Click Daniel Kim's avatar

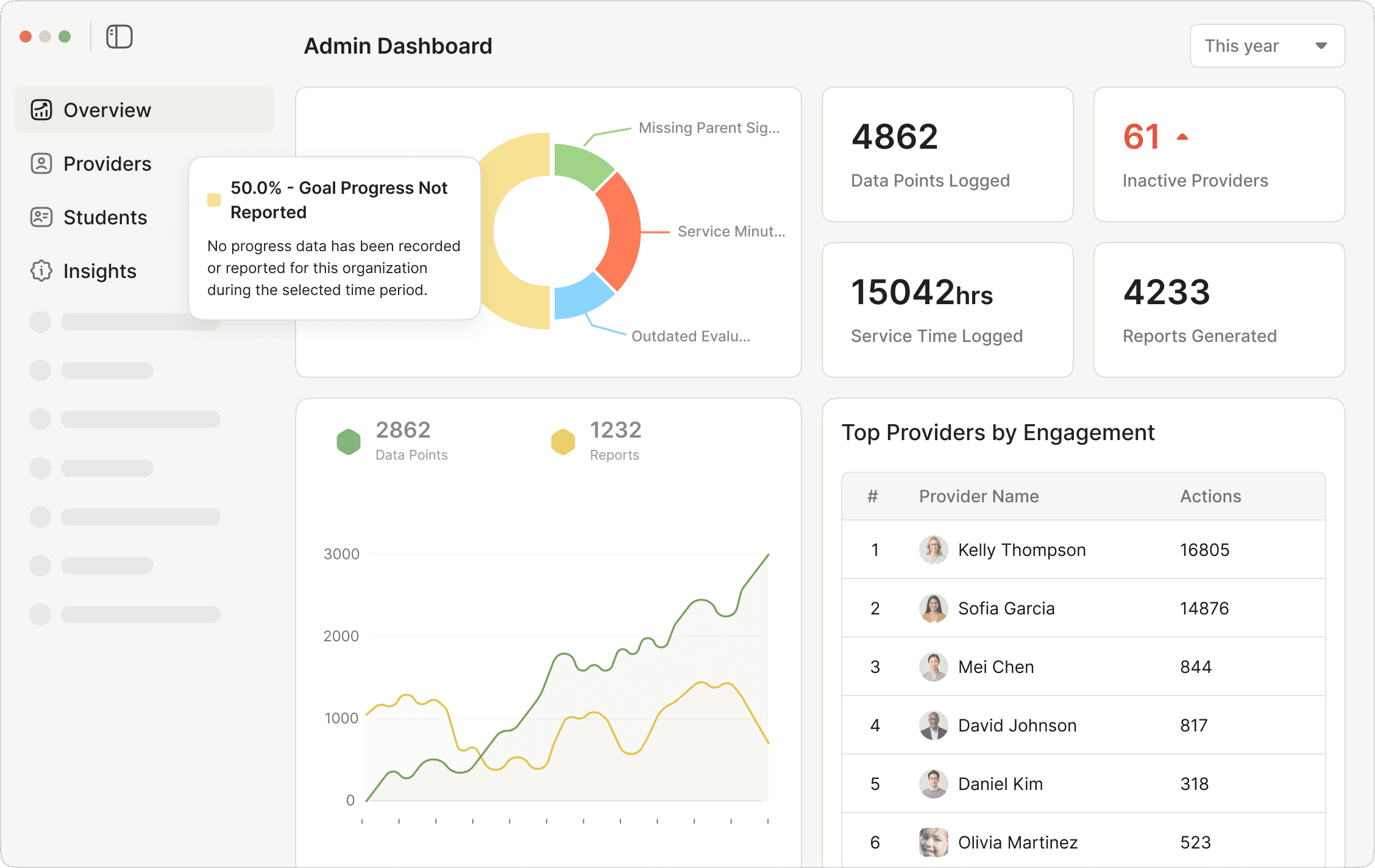pyautogui.click(x=933, y=784)
